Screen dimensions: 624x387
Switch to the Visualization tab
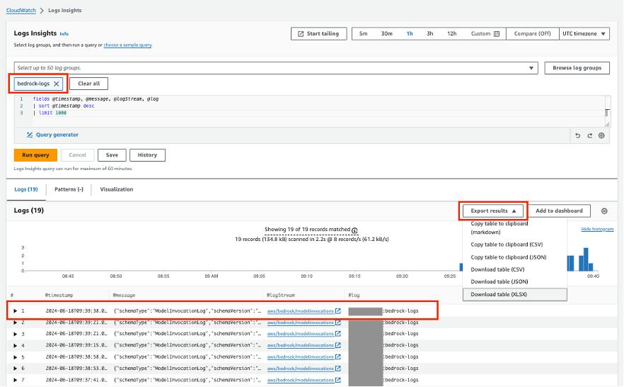point(117,190)
